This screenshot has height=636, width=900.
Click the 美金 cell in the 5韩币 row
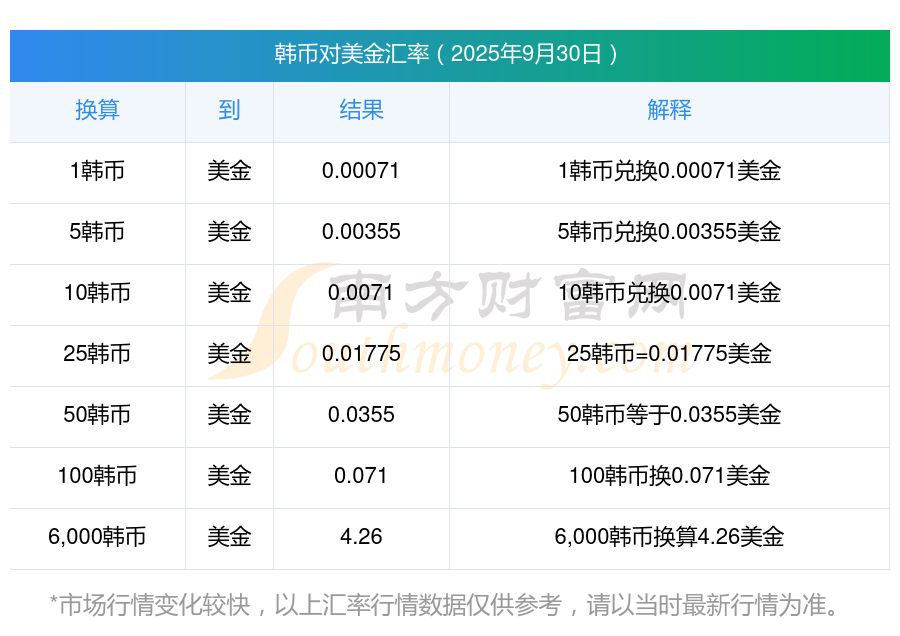point(229,232)
